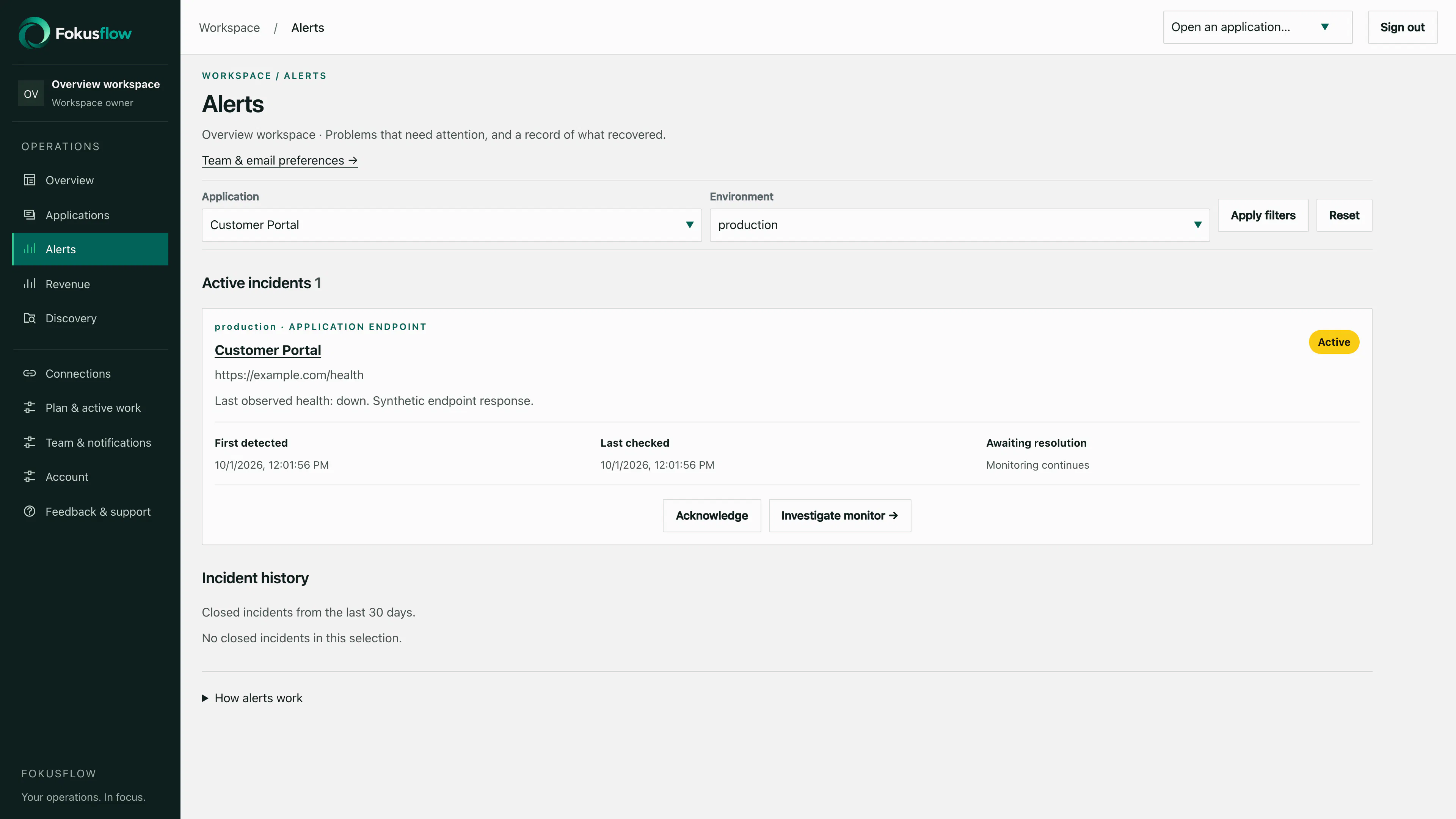Viewport: 1456px width, 819px height.
Task: Click the Applications icon in sidebar
Action: (30, 215)
